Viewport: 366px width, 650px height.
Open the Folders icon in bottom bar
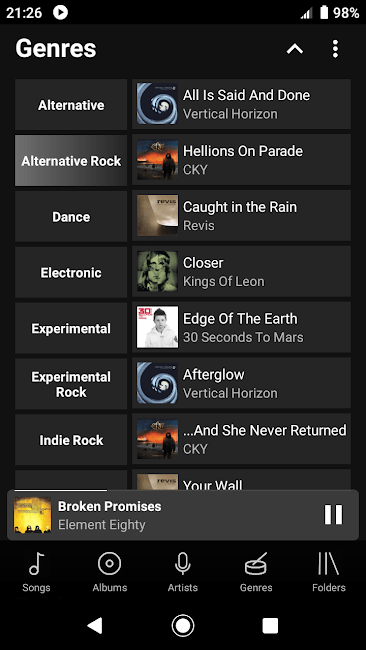[329, 564]
